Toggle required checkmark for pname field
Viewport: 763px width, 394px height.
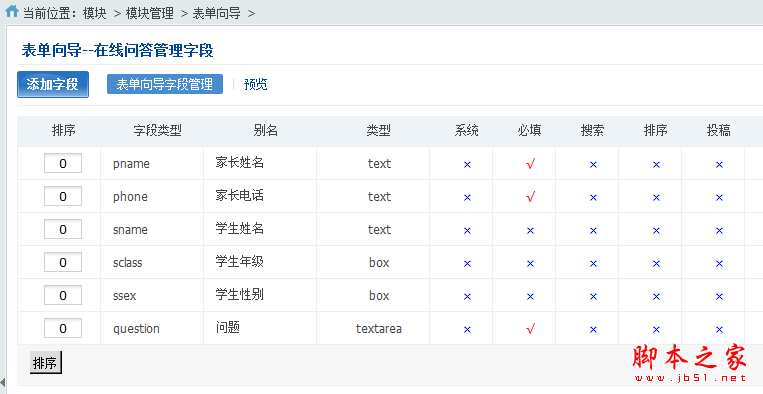point(530,164)
